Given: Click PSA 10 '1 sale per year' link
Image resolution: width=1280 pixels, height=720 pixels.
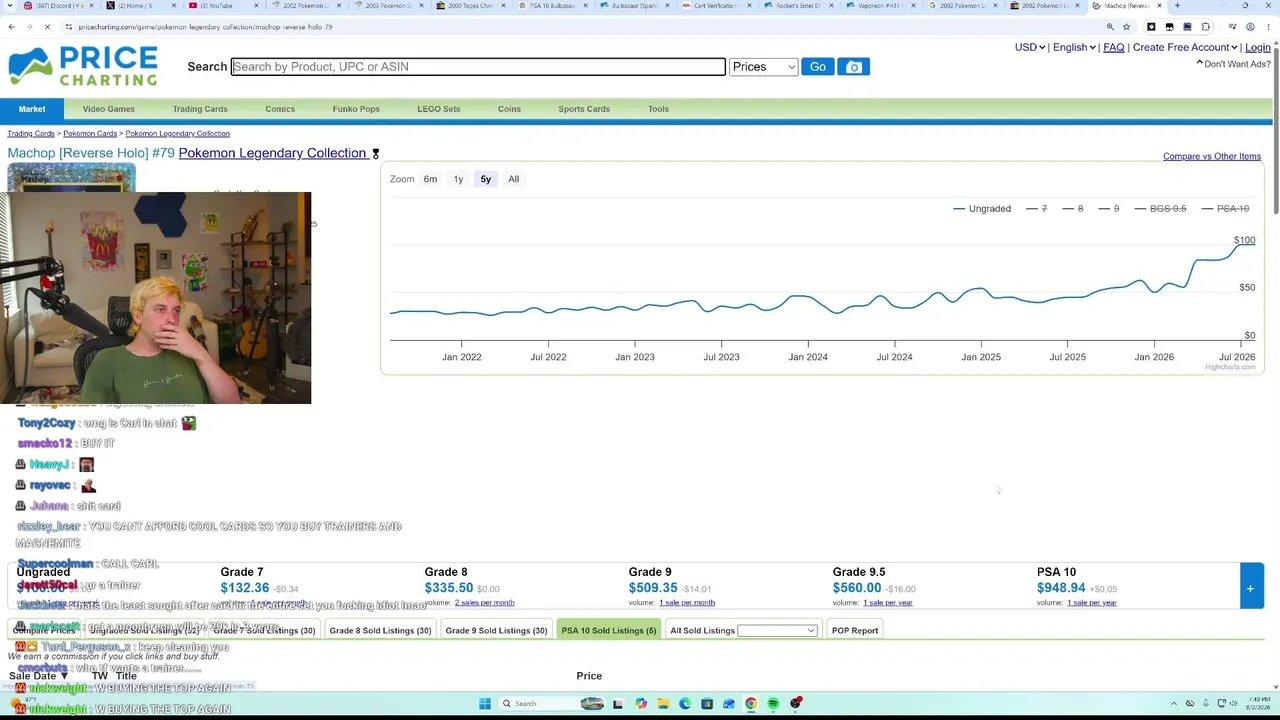Looking at the screenshot, I should click(x=1092, y=603).
